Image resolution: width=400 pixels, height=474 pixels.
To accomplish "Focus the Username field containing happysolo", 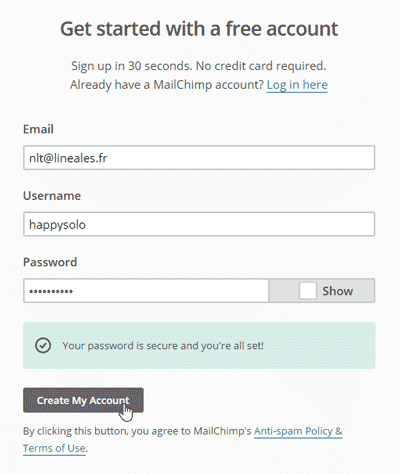I will tap(199, 224).
